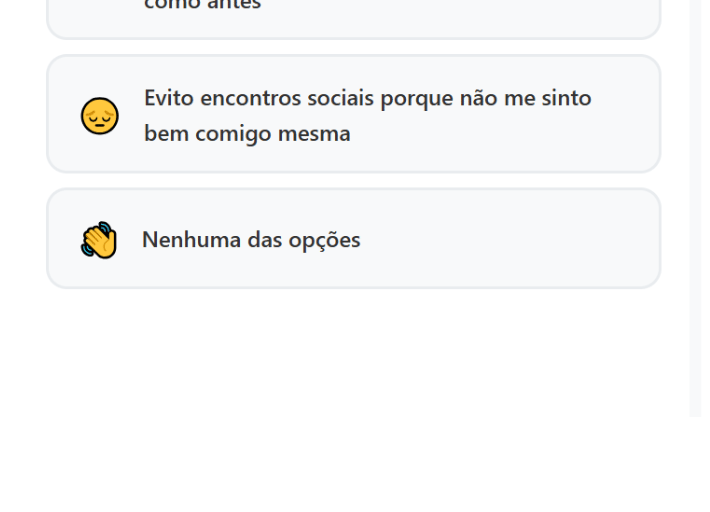Toggle the option ending with "comigo mesma"
This screenshot has width=710, height=512.
click(x=353, y=114)
